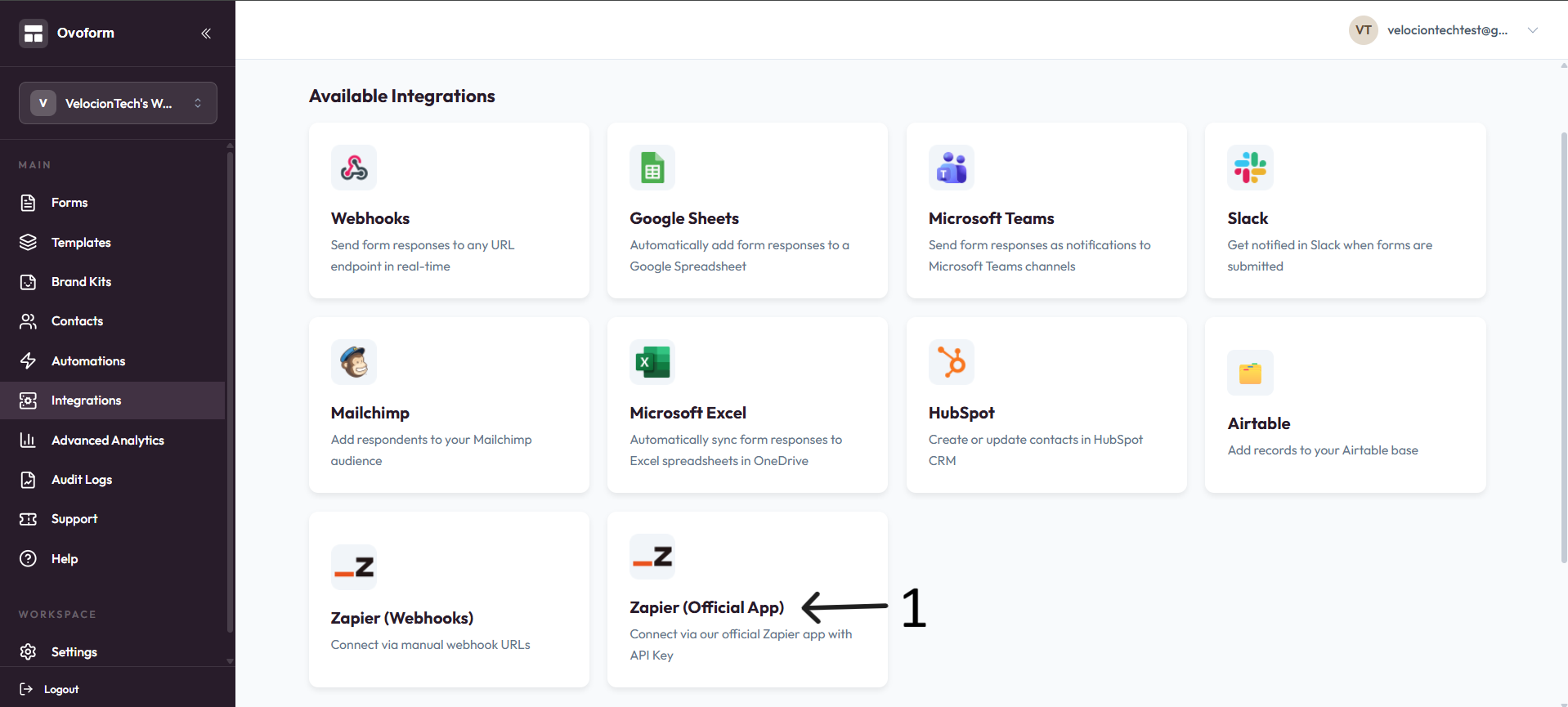Choose the Slack integration title

(x=1248, y=218)
